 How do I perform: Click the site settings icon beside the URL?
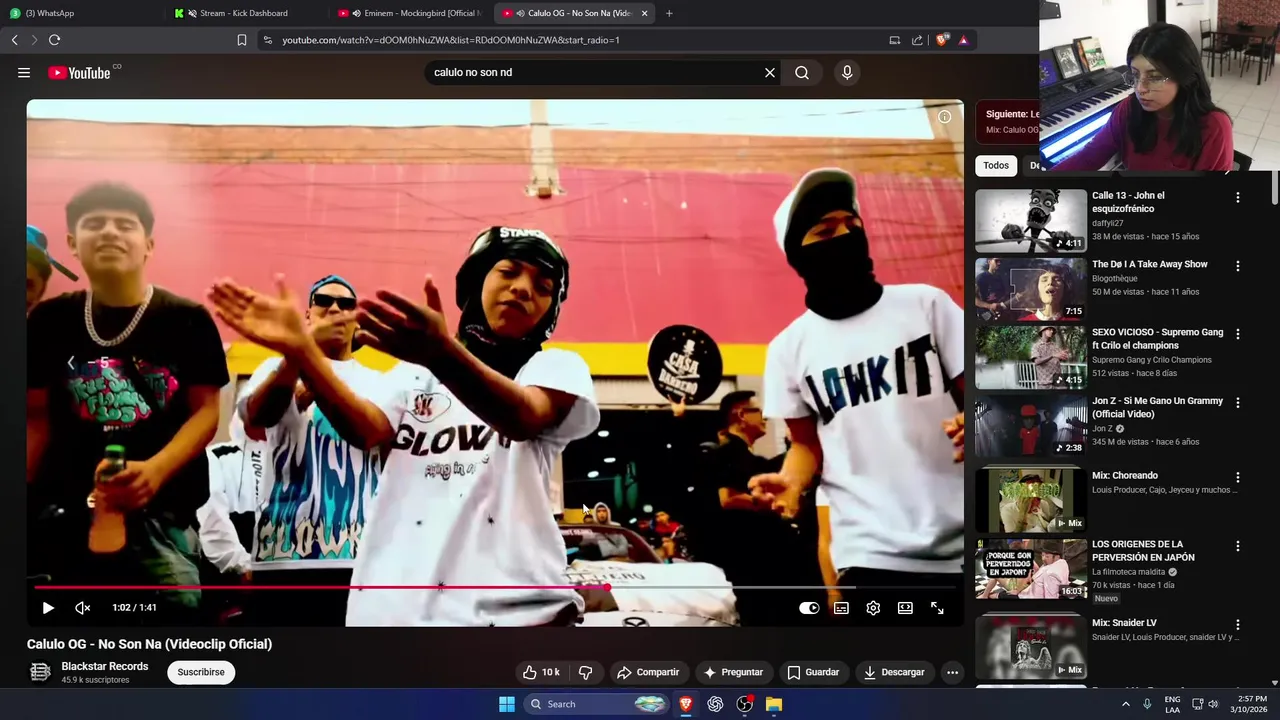pos(267,40)
